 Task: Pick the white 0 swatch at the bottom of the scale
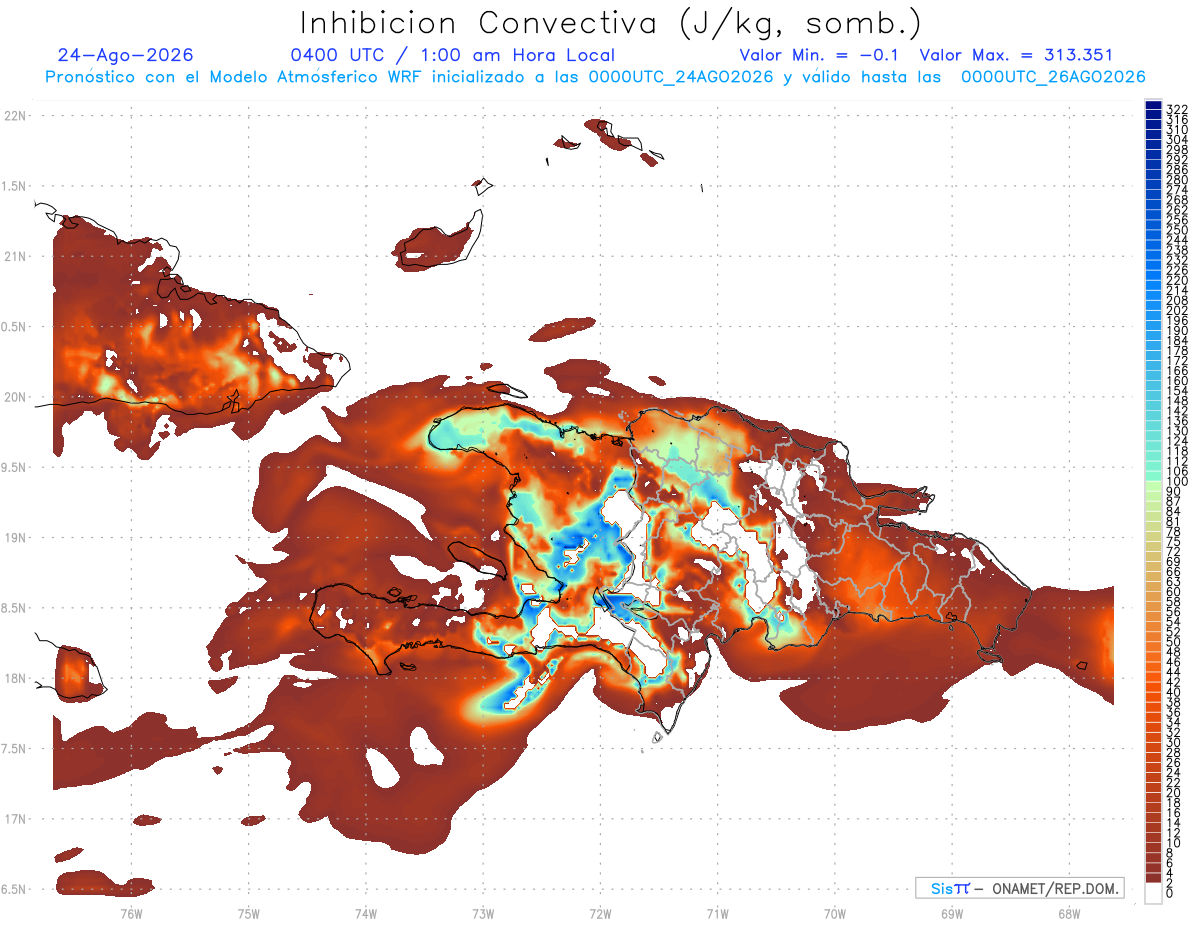coord(1153,892)
